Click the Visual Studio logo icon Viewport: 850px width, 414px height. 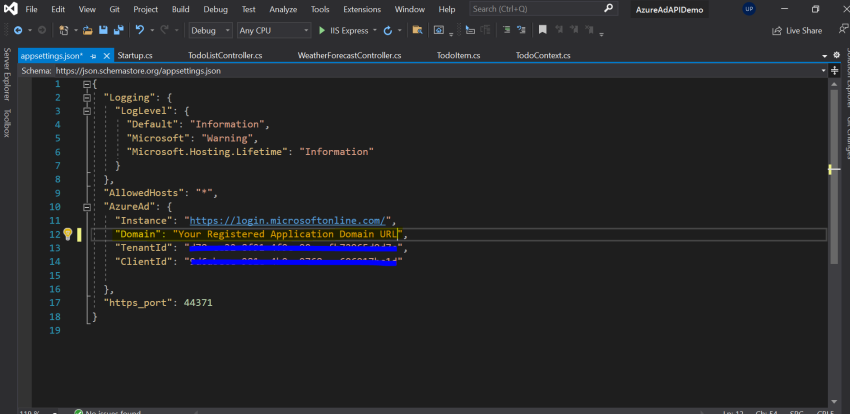tap(11, 9)
